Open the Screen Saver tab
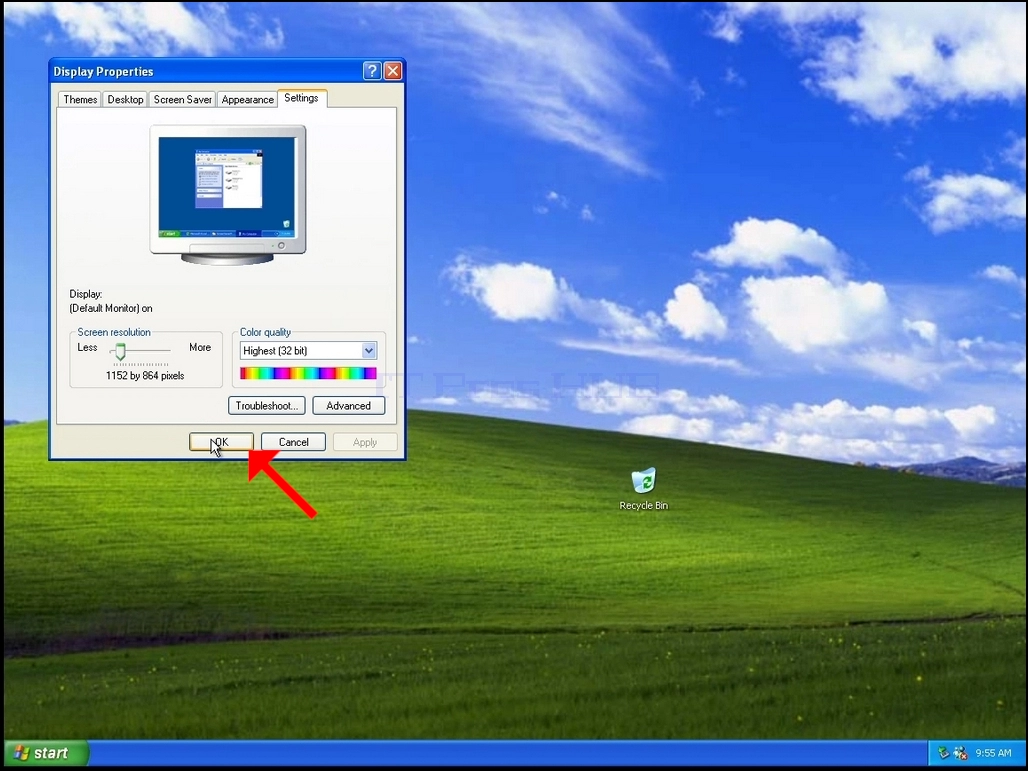This screenshot has width=1028, height=771. tap(182, 99)
